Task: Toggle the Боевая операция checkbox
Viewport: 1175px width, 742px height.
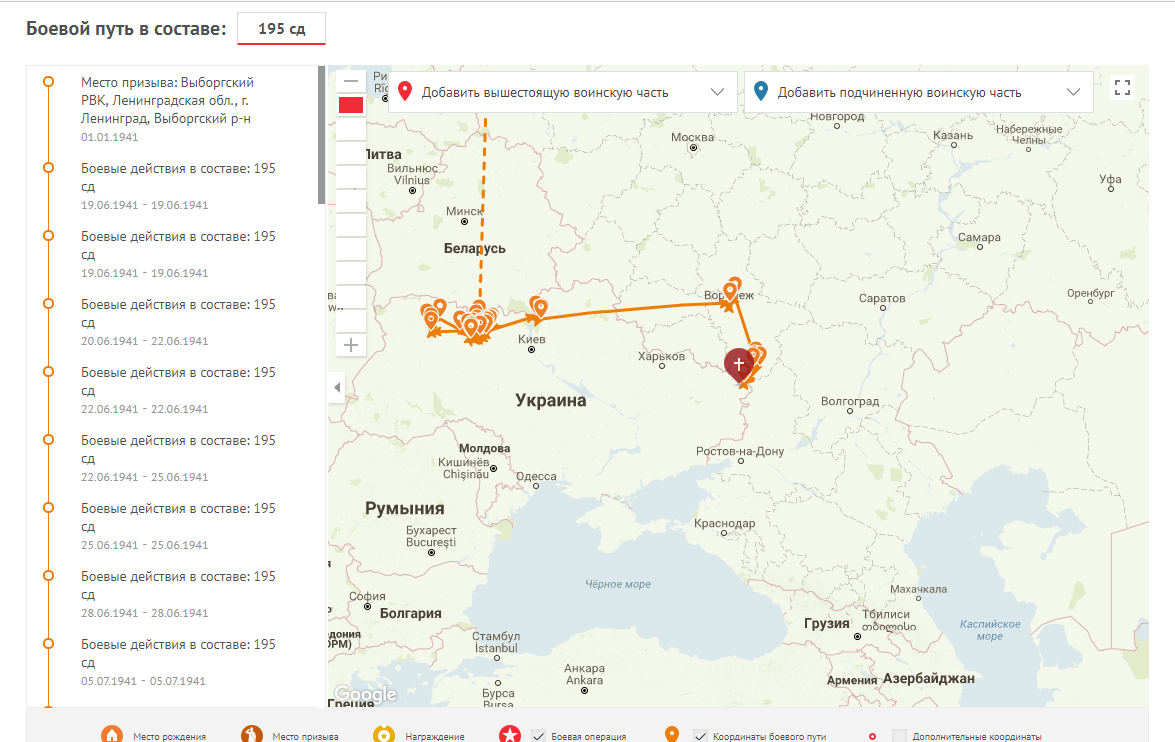Action: (539, 736)
